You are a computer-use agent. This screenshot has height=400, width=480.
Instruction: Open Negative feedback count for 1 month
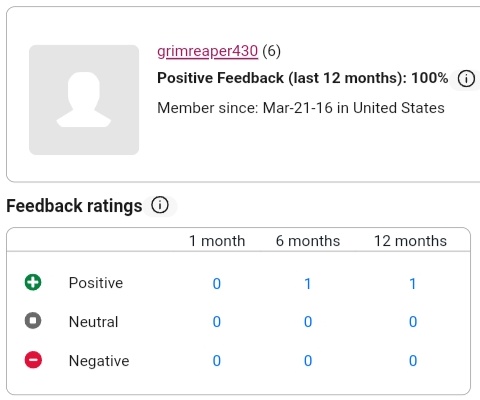217,361
